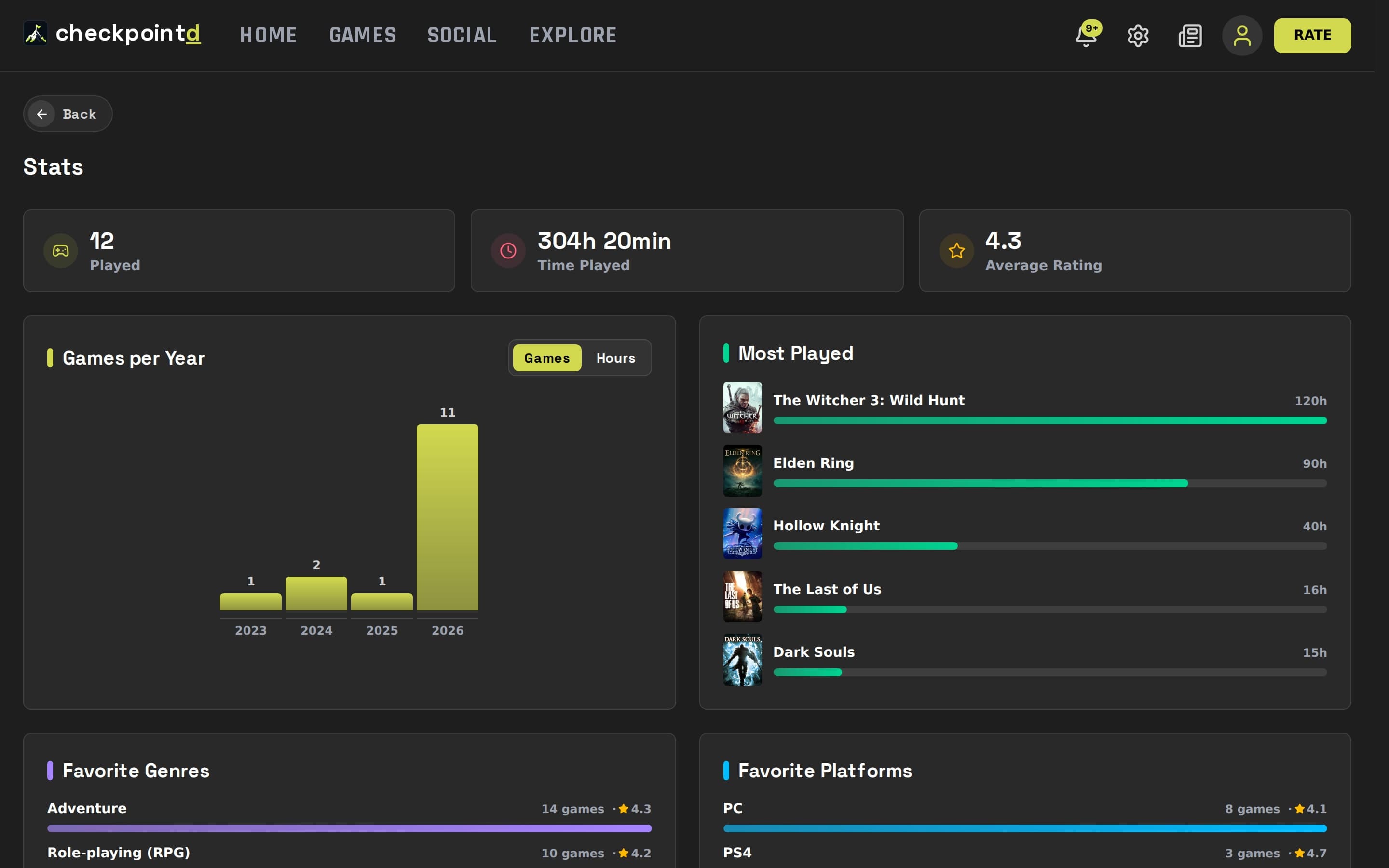Open the GAMES menu
The image size is (1389, 868).
tap(363, 36)
